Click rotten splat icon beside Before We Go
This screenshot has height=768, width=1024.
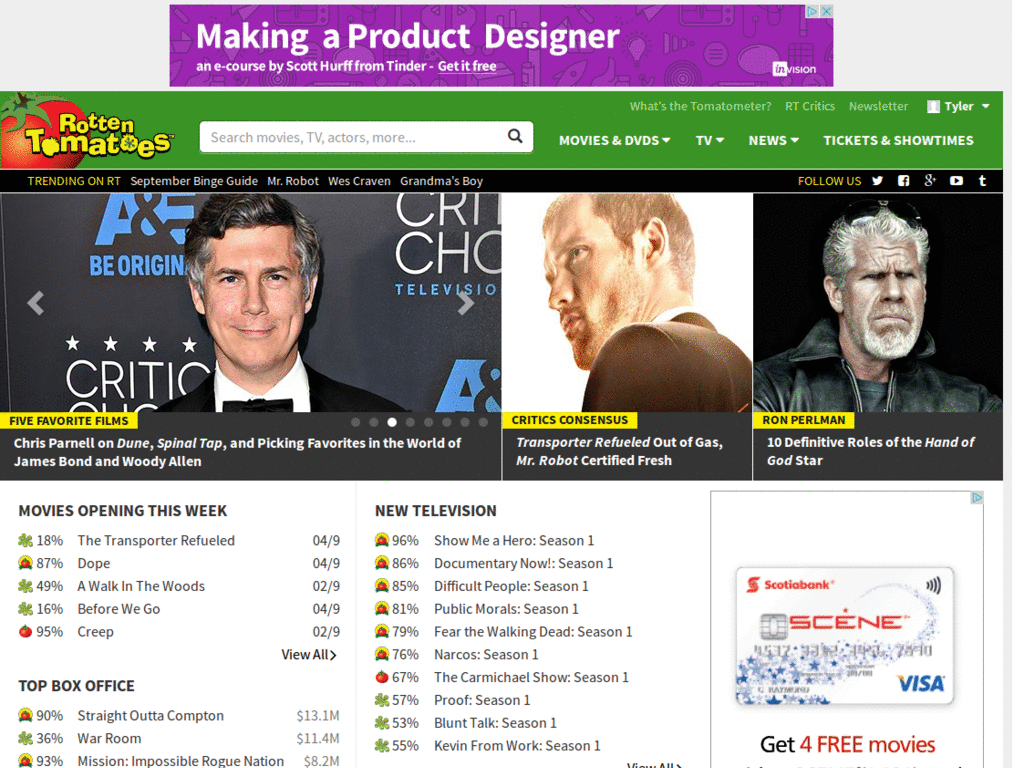point(25,609)
